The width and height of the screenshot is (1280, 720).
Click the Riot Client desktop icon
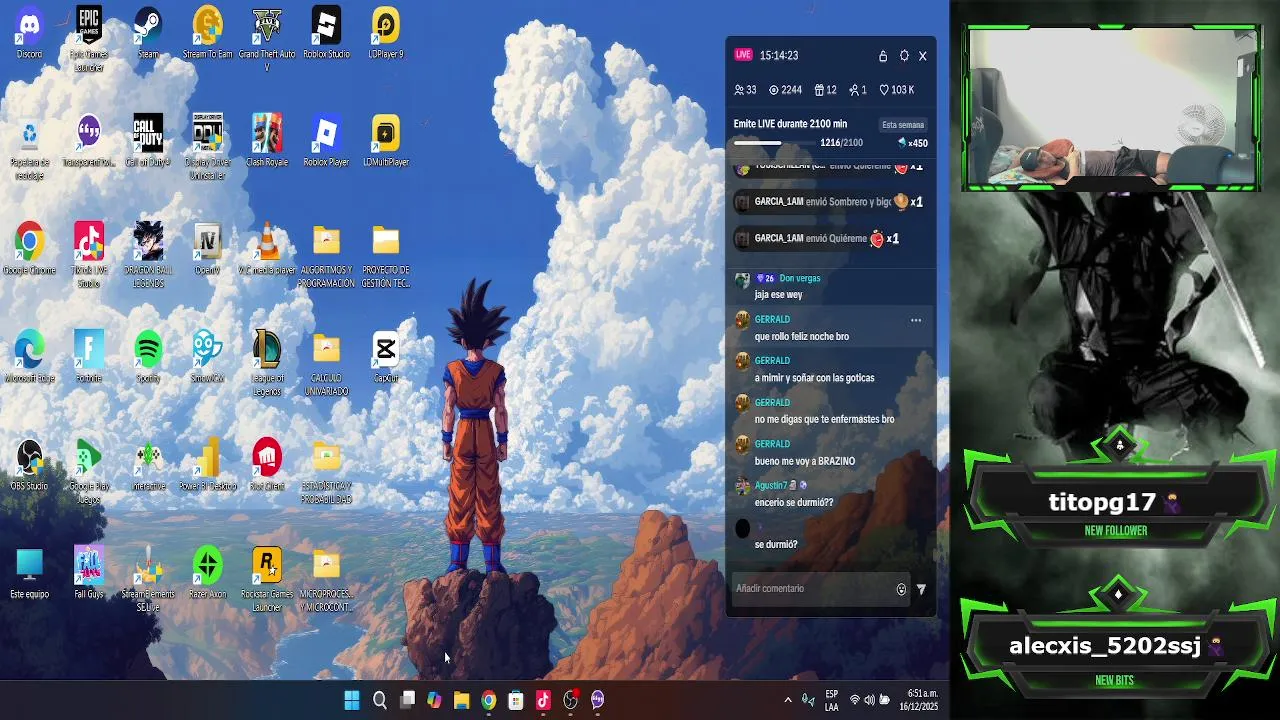[x=267, y=465]
